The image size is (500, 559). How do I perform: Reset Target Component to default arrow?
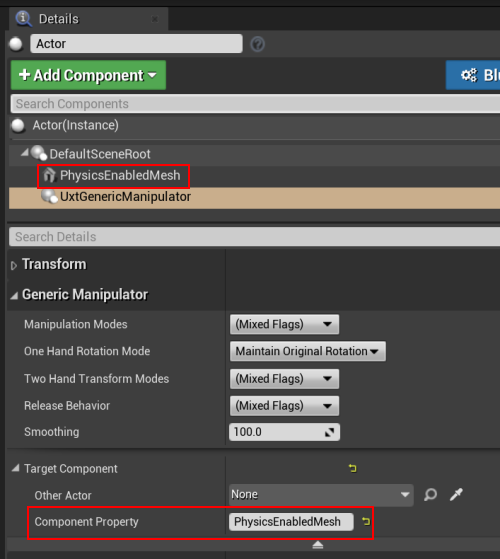(x=352, y=468)
